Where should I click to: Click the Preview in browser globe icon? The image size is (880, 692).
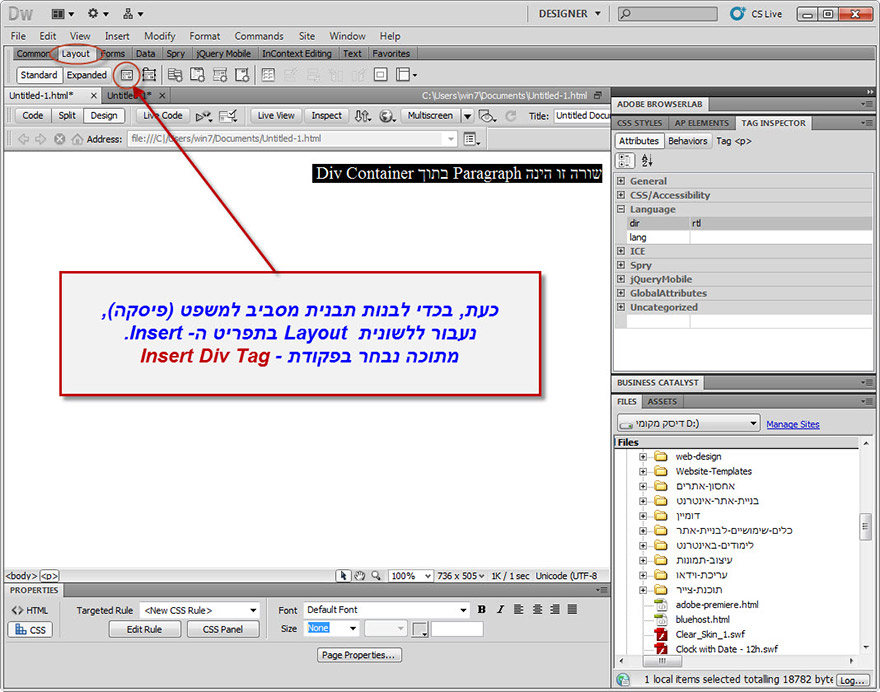[387, 116]
